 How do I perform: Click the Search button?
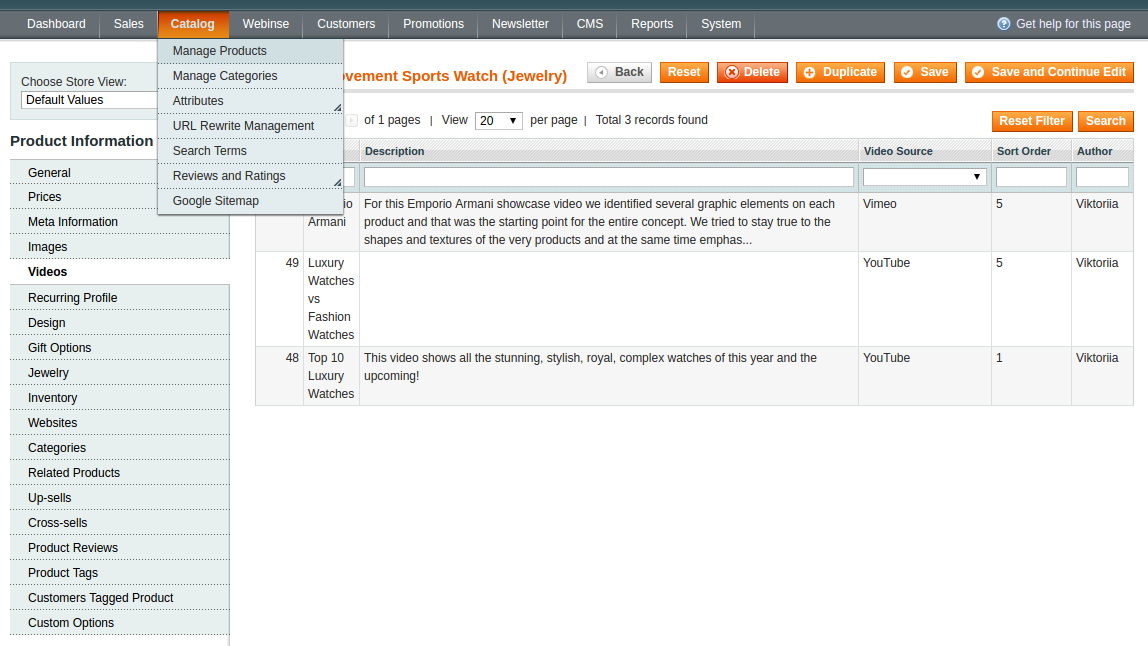[1106, 121]
